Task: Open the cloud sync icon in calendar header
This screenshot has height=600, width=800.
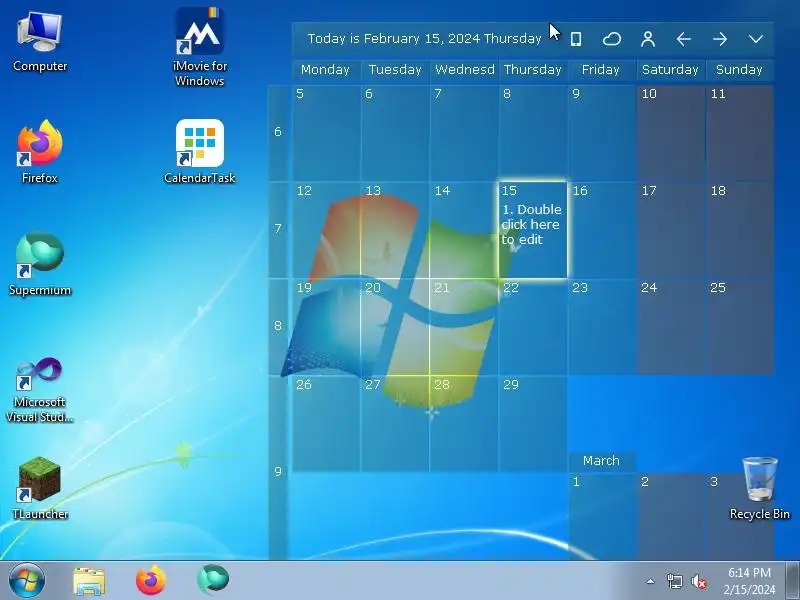Action: click(x=612, y=39)
